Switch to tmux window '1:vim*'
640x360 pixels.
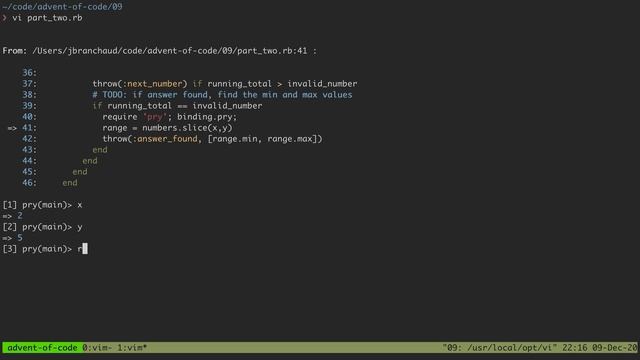(132, 348)
